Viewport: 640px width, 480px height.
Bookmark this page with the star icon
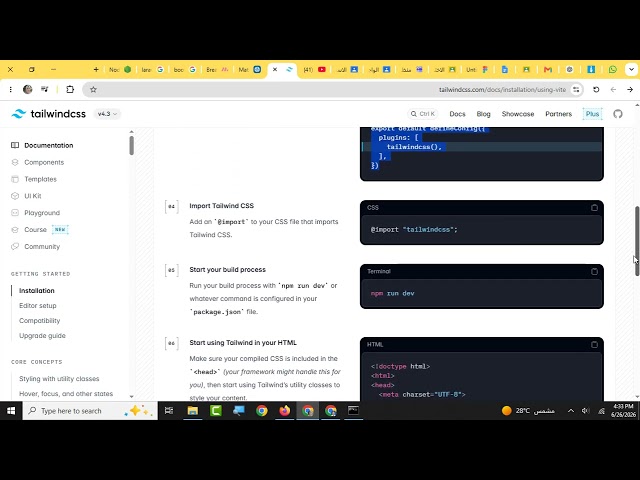click(93, 89)
